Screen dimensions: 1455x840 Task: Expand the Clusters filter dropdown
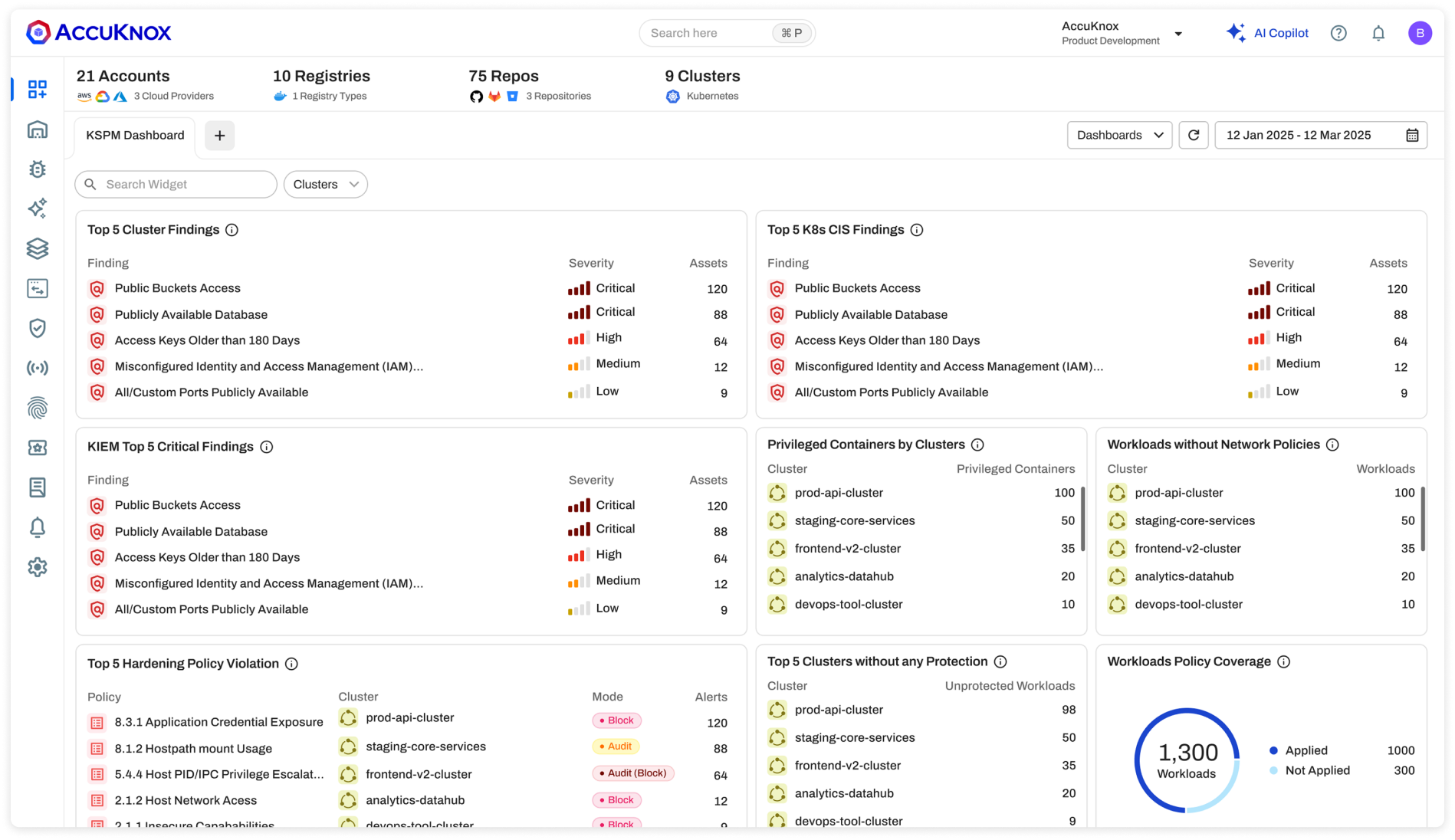pyautogui.click(x=325, y=184)
